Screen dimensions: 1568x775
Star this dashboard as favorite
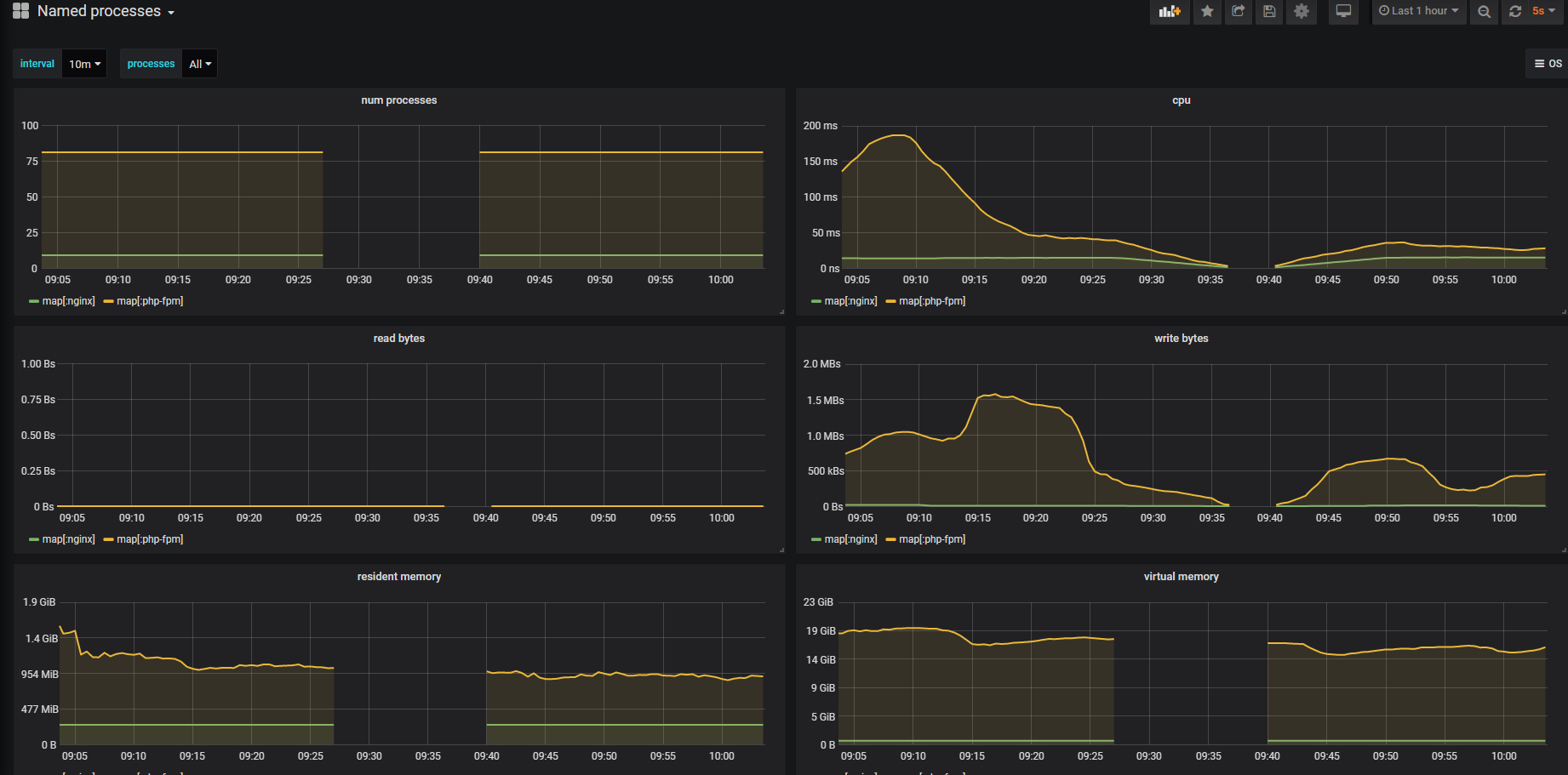1206,11
